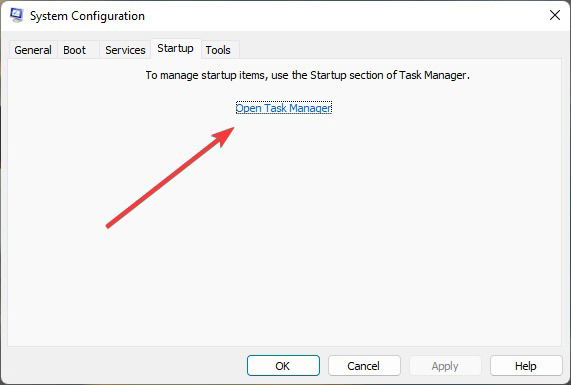Click the System Configuration app icon in title bar
This screenshot has height=385, width=571.
[x=16, y=15]
